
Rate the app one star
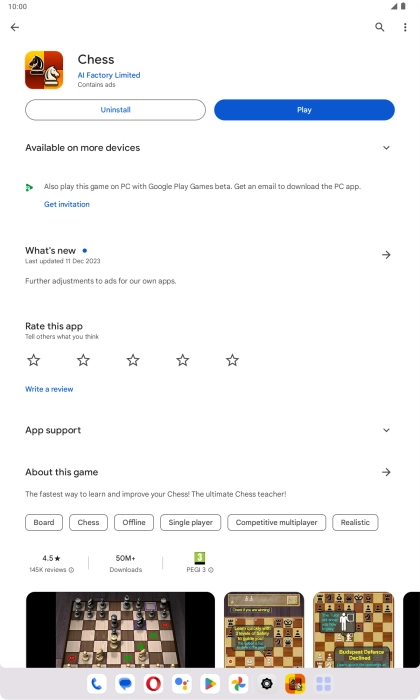pos(34,360)
